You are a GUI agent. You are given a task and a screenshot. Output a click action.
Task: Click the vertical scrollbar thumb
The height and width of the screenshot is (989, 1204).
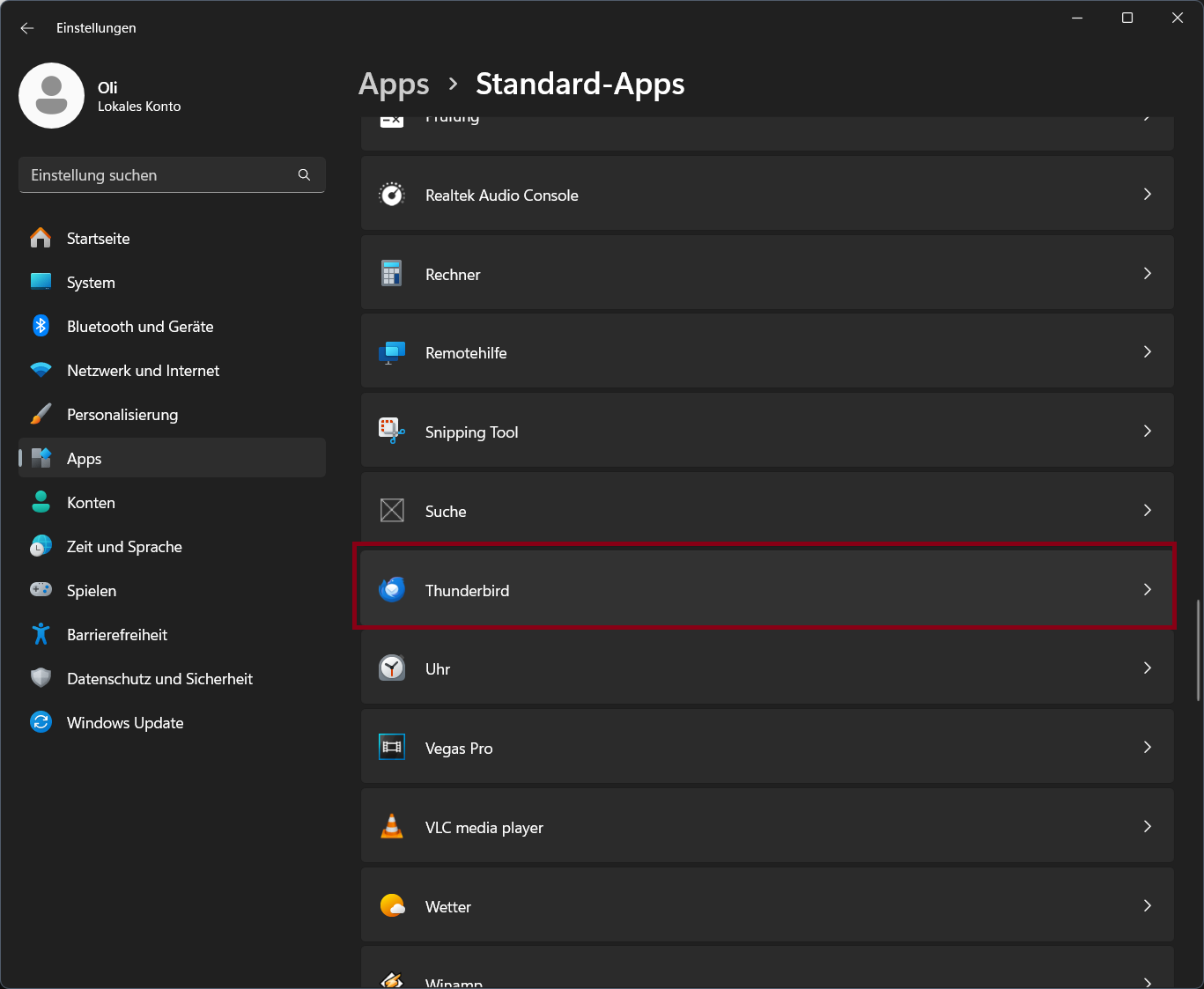(1197, 650)
